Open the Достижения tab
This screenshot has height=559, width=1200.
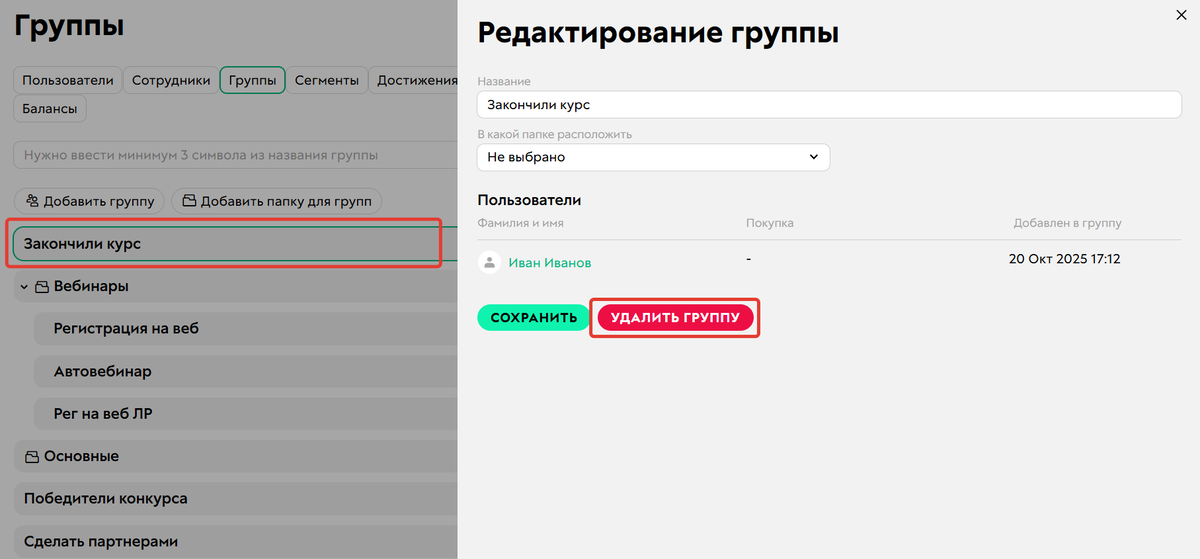coord(414,81)
